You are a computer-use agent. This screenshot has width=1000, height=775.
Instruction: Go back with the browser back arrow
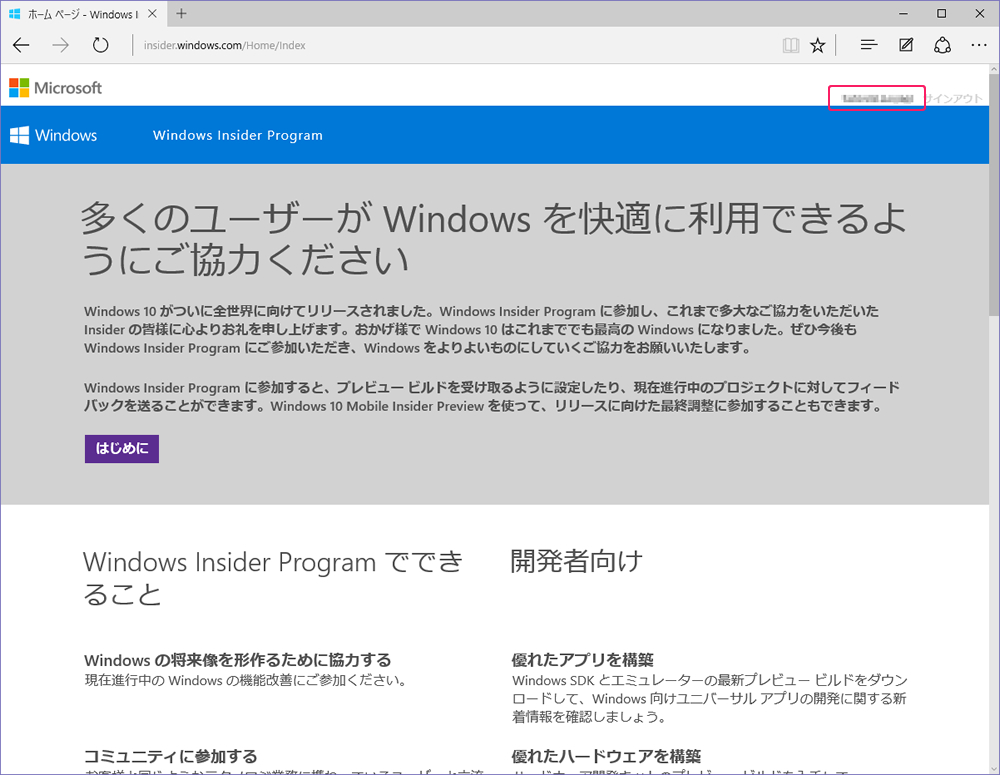click(x=22, y=45)
